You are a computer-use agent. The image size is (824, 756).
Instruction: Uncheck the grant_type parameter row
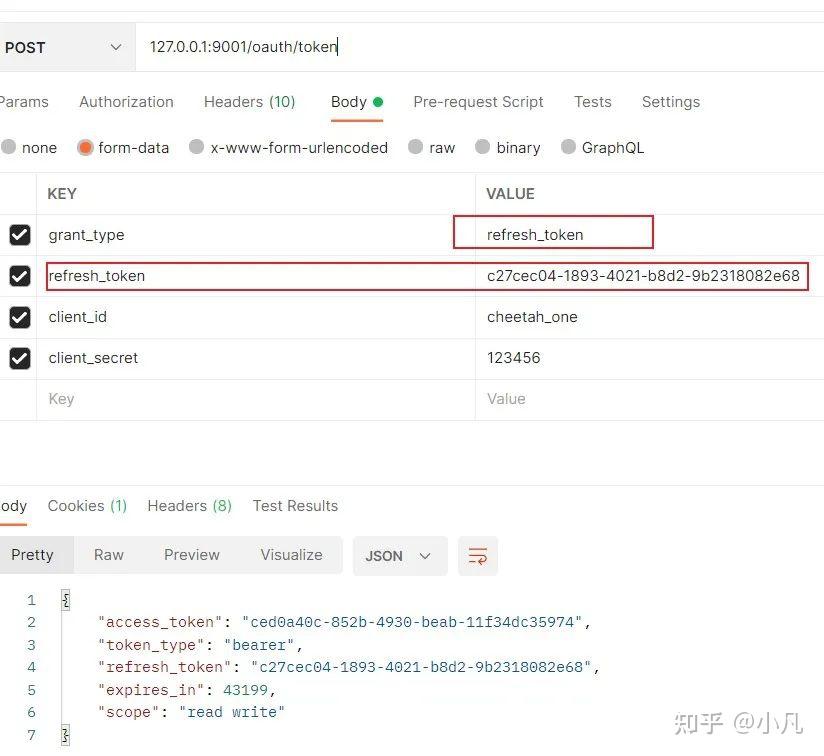pyautogui.click(x=19, y=234)
